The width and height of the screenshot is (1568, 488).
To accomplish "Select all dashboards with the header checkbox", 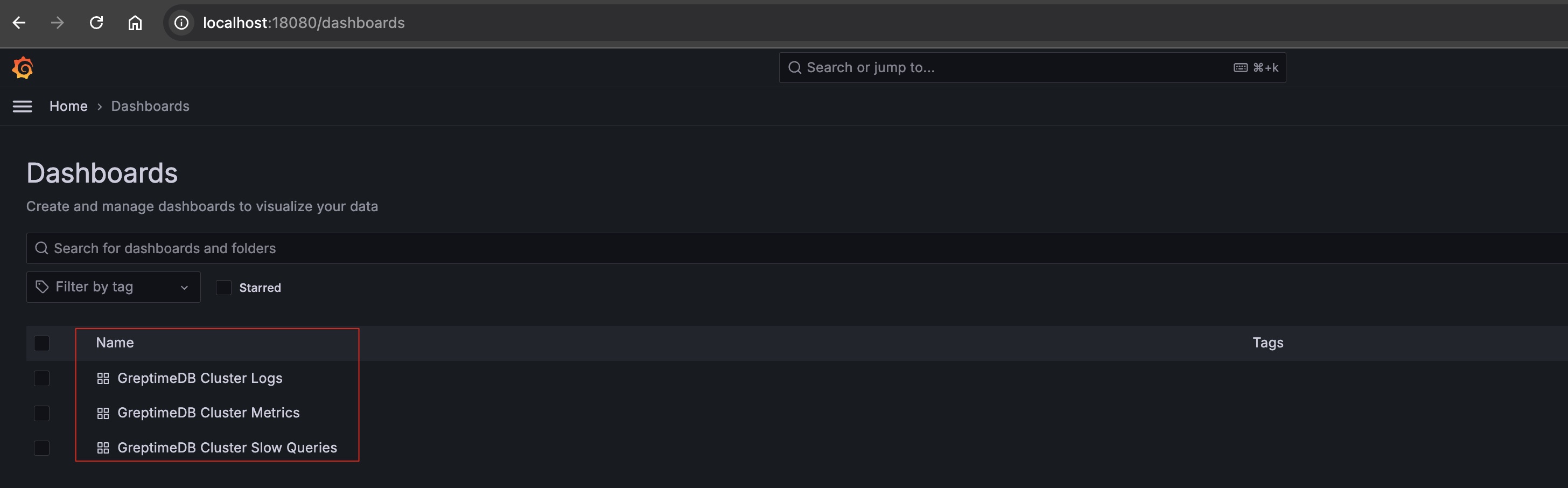I will click(41, 343).
